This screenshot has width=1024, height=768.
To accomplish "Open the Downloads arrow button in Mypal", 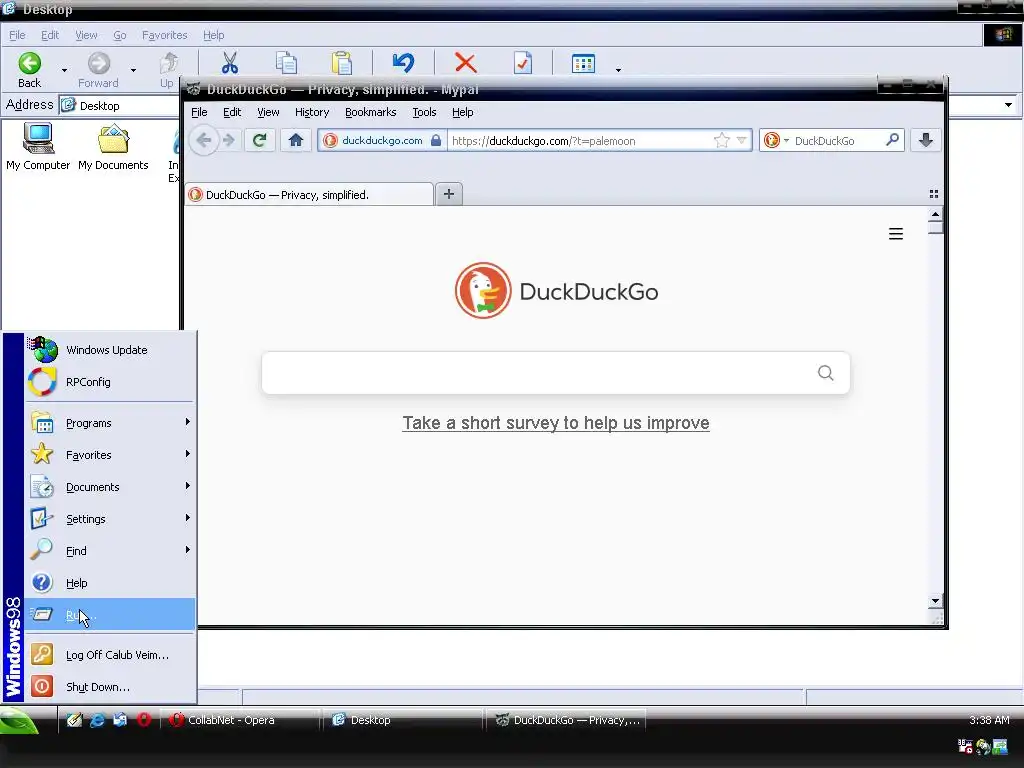I will coord(925,140).
